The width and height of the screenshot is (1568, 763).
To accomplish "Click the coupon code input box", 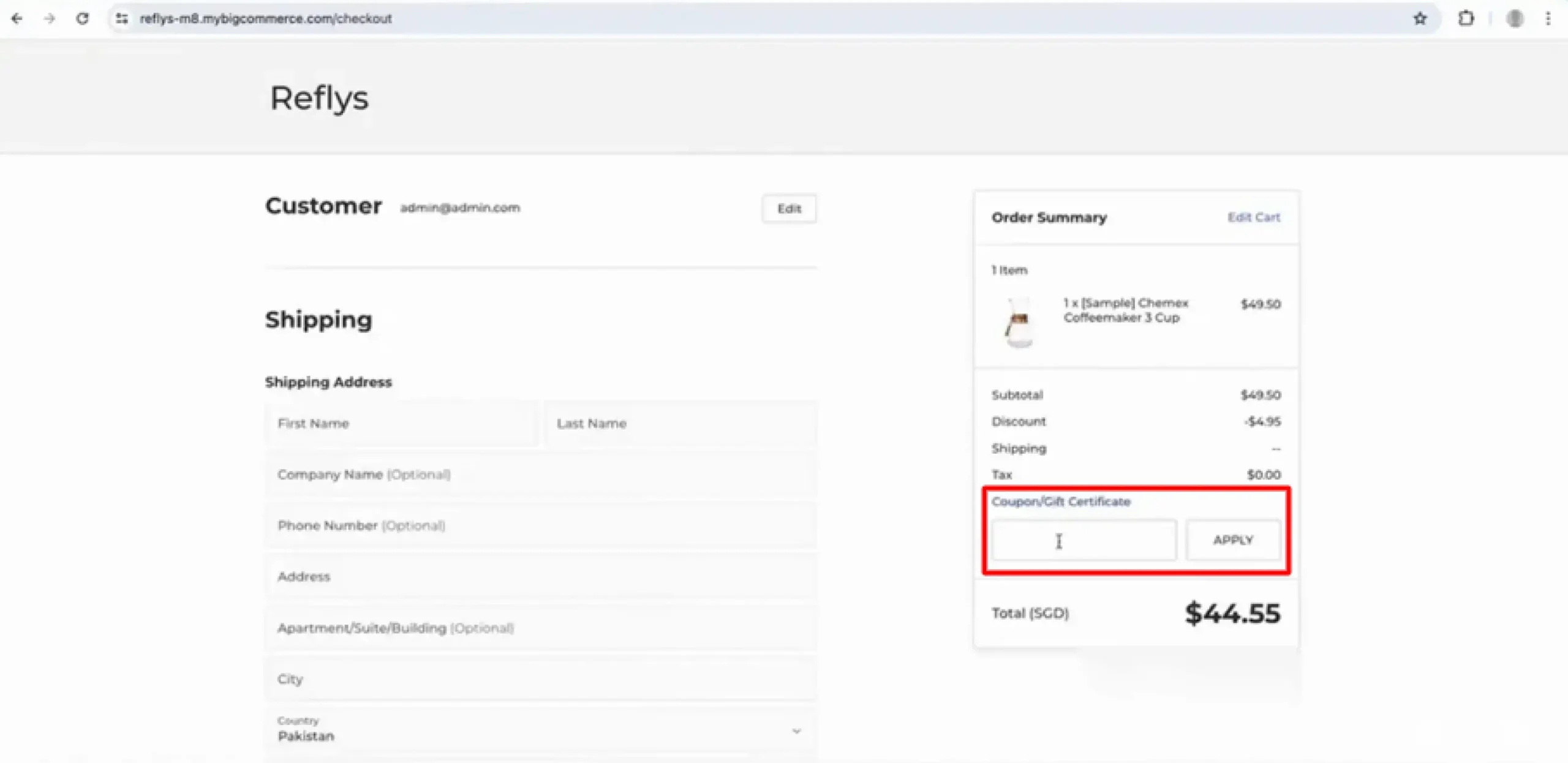I will pos(1084,540).
